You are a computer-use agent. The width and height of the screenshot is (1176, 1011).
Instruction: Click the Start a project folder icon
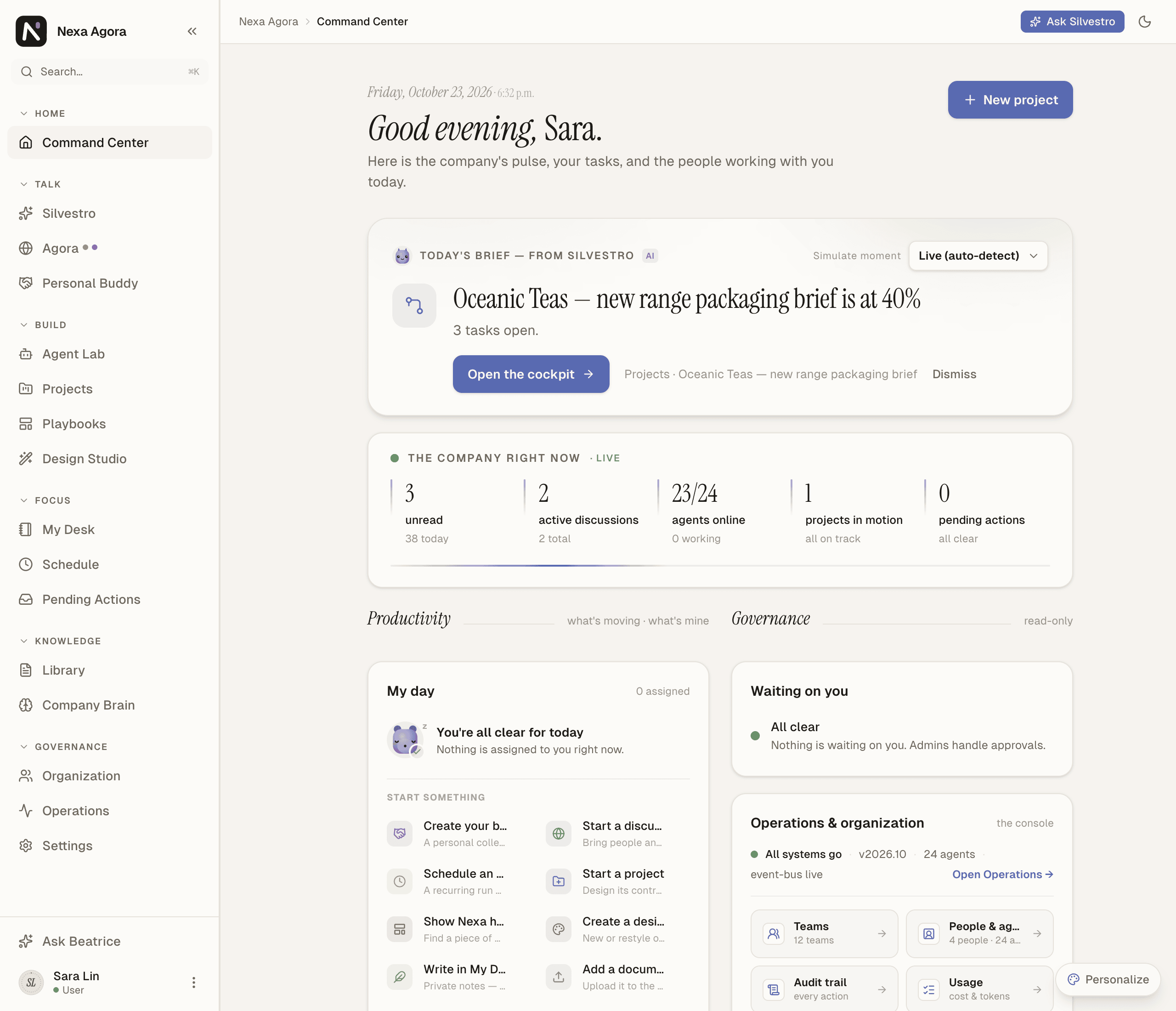[559, 881]
